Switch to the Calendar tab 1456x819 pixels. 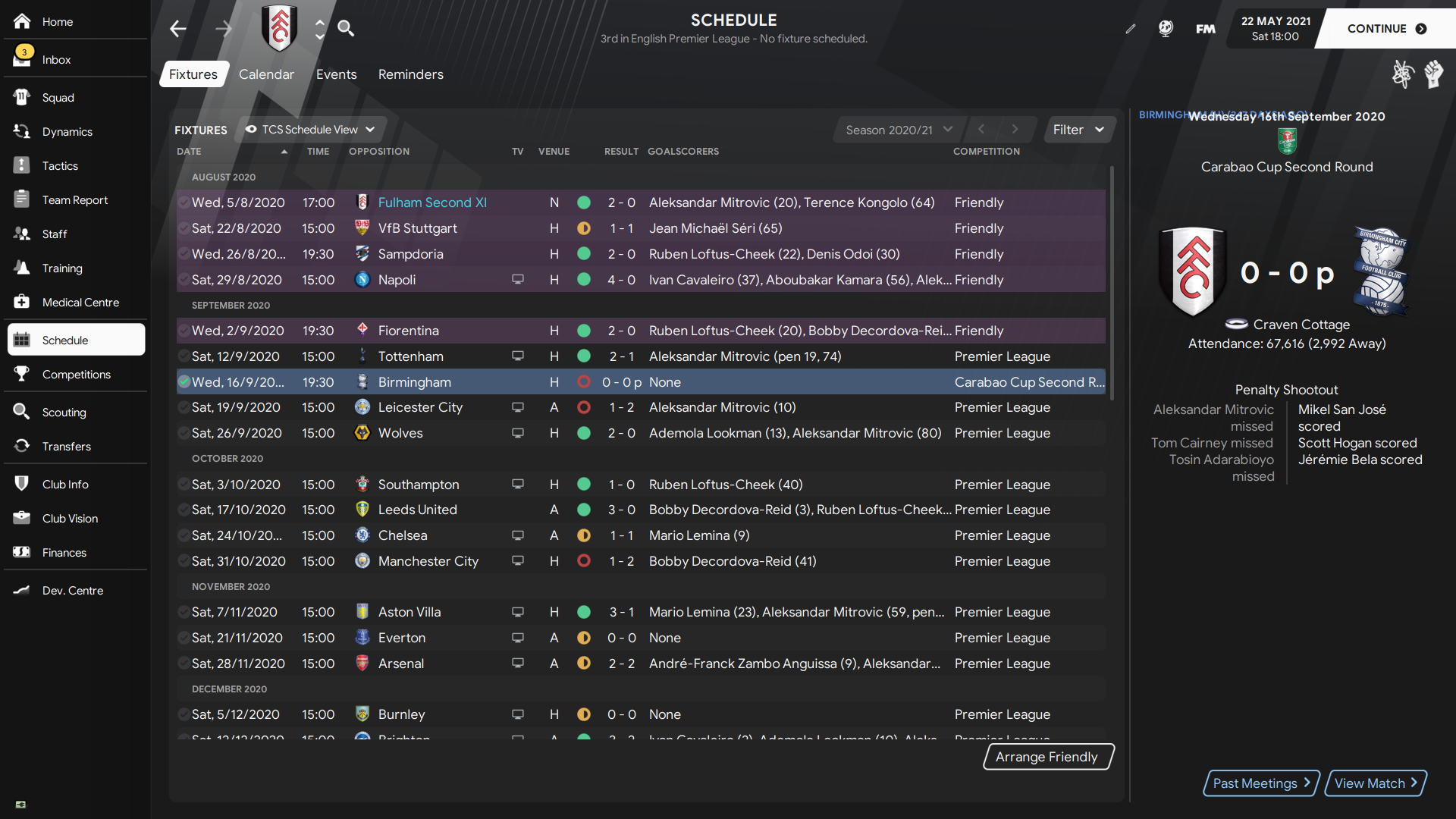(x=266, y=74)
